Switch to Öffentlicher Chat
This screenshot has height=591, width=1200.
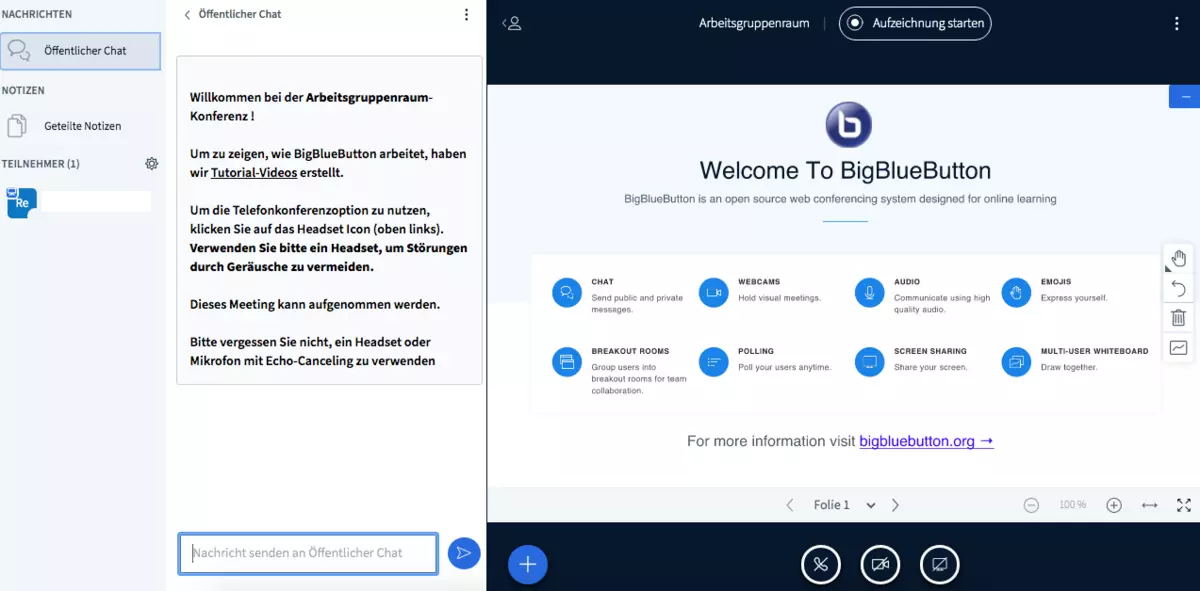click(80, 51)
